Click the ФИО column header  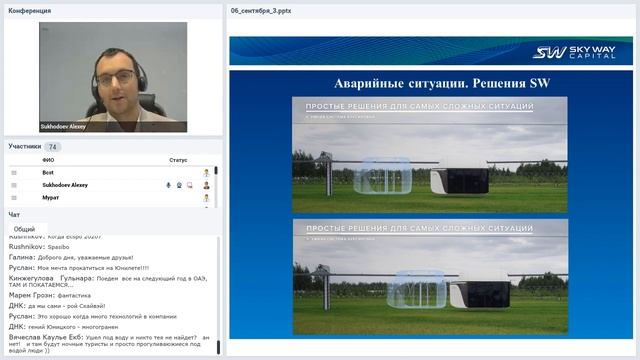coord(48,160)
